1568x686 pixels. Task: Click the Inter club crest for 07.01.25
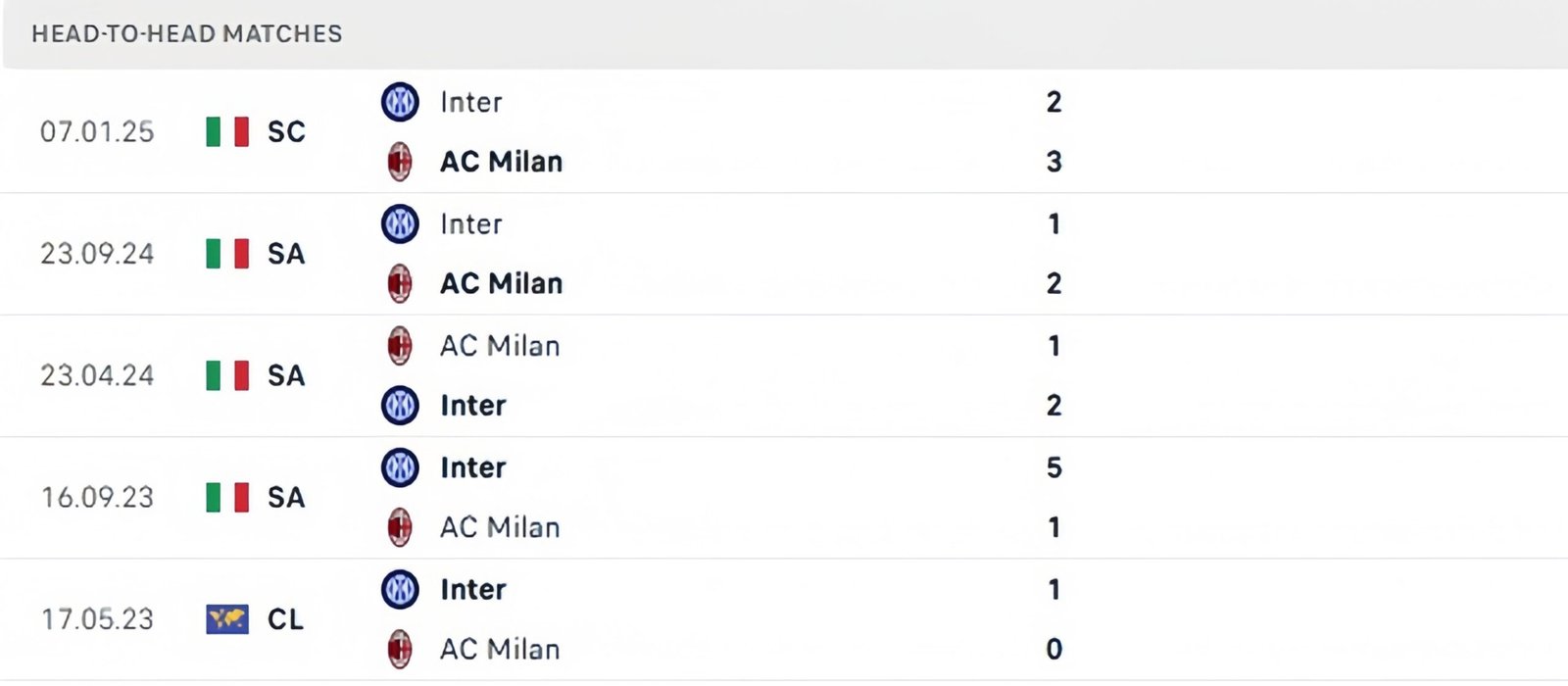coord(400,102)
